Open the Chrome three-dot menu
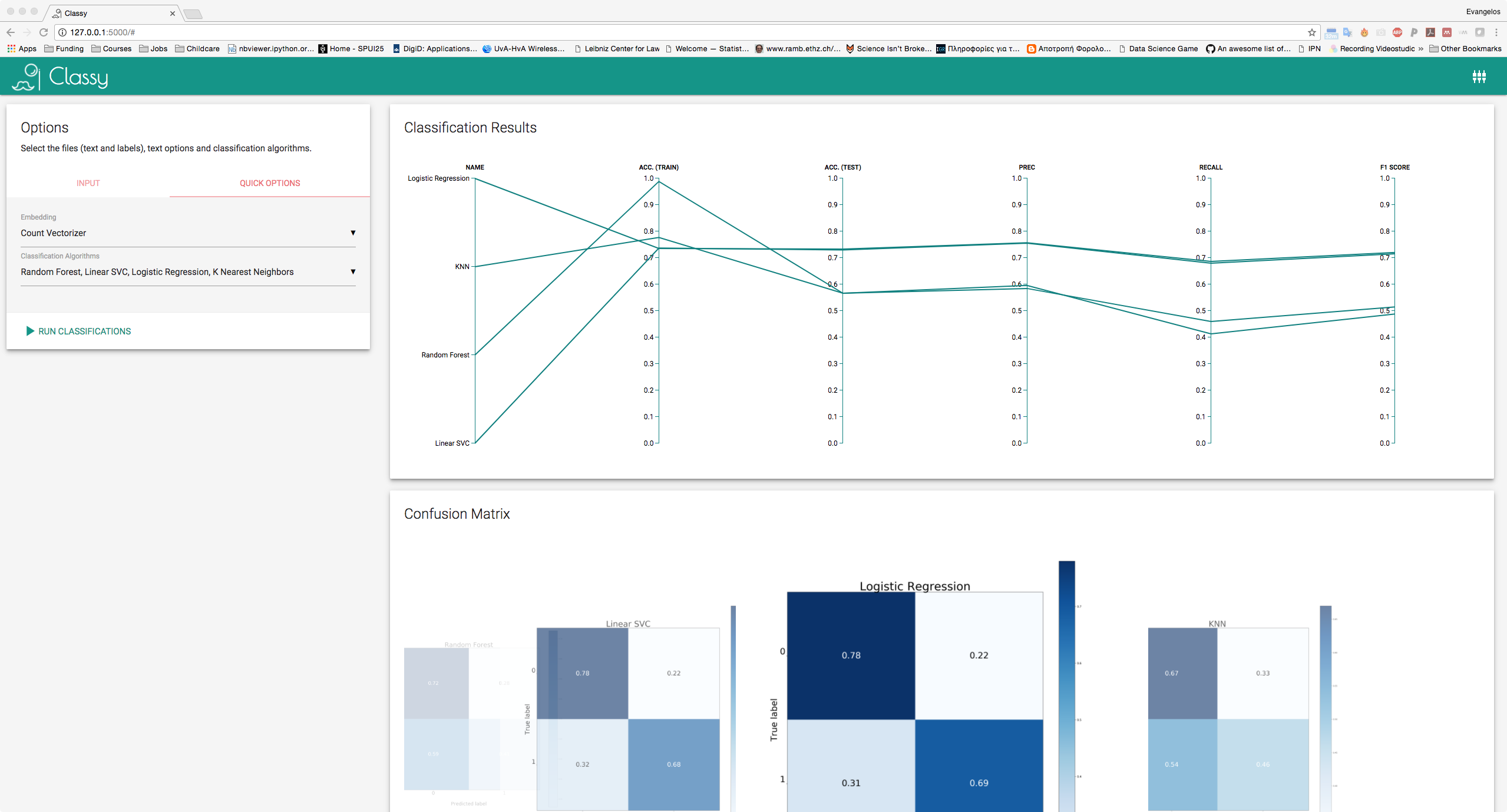Viewport: 1507px width, 812px height. click(x=1496, y=32)
